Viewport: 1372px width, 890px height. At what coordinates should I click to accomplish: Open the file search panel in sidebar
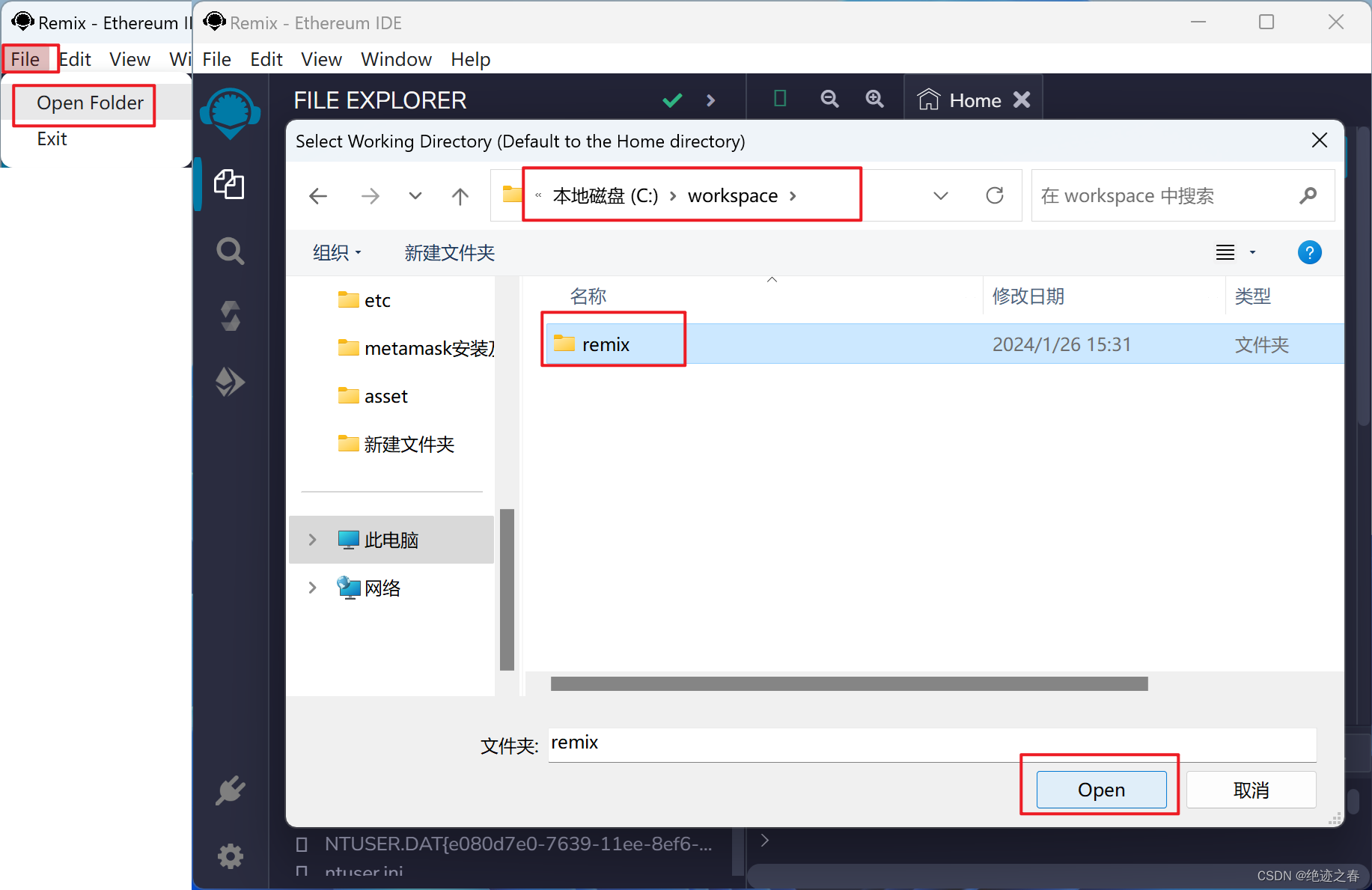pos(230,251)
